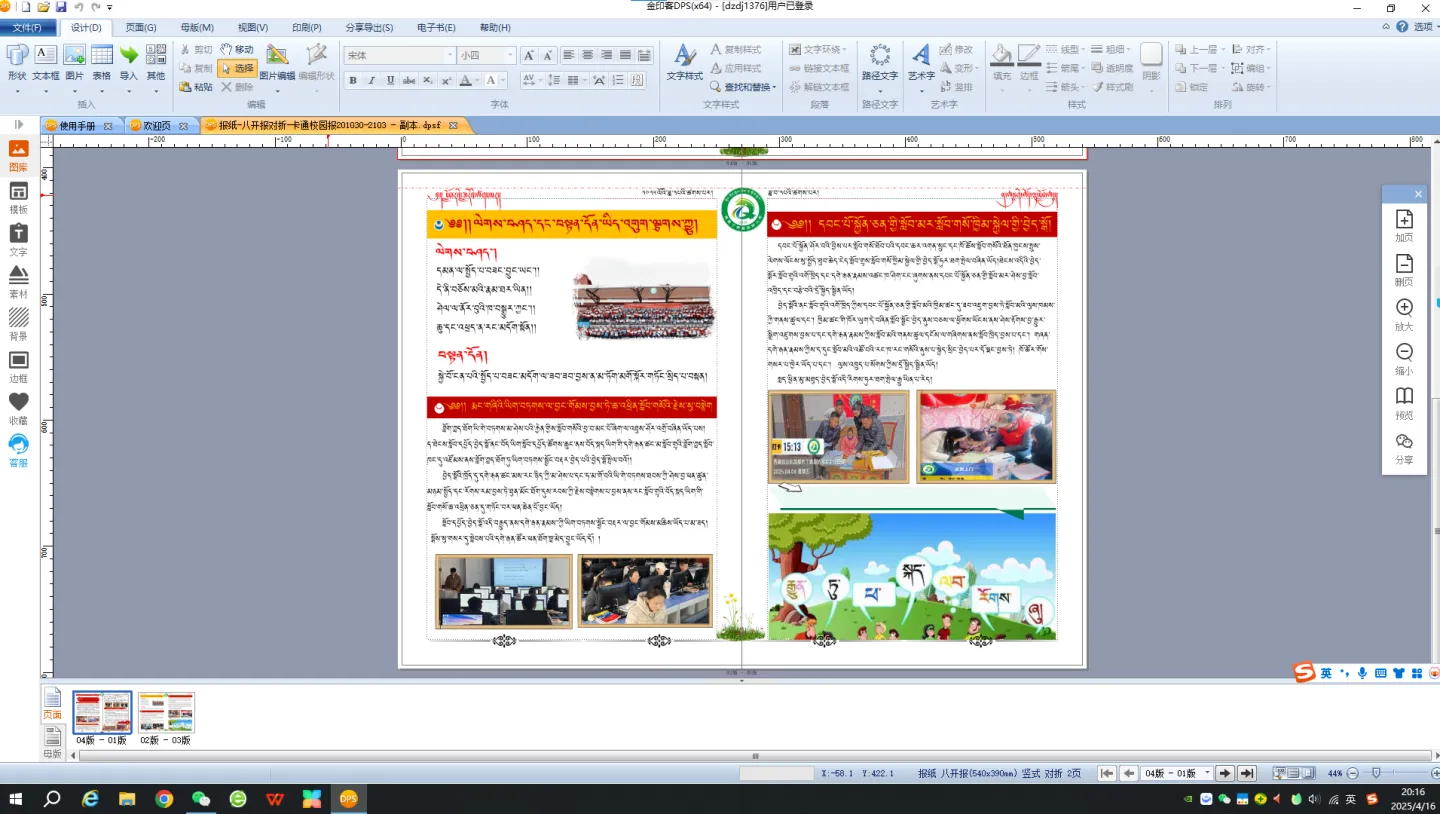This screenshot has width=1440, height=814.
Task: Click the 路径文字 path text tool
Action: coord(880,61)
